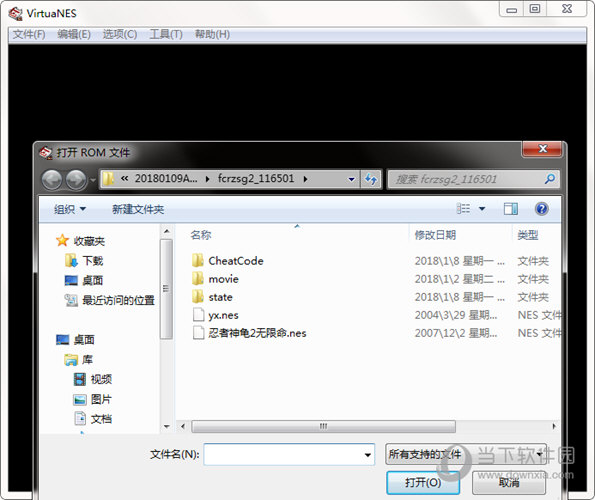Viewport: 595px width, 500px height.
Task: Sort by 名称 column header
Action: click(x=201, y=235)
